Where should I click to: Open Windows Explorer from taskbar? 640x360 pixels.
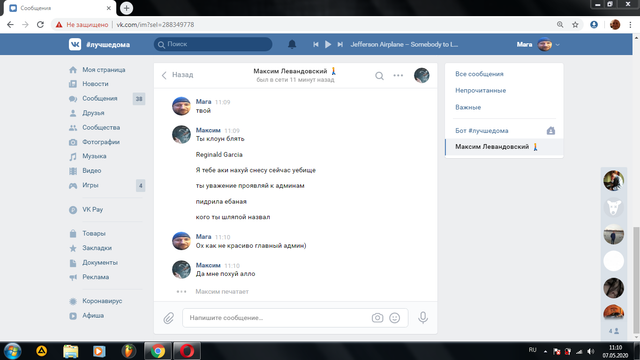pyautogui.click(x=71, y=351)
